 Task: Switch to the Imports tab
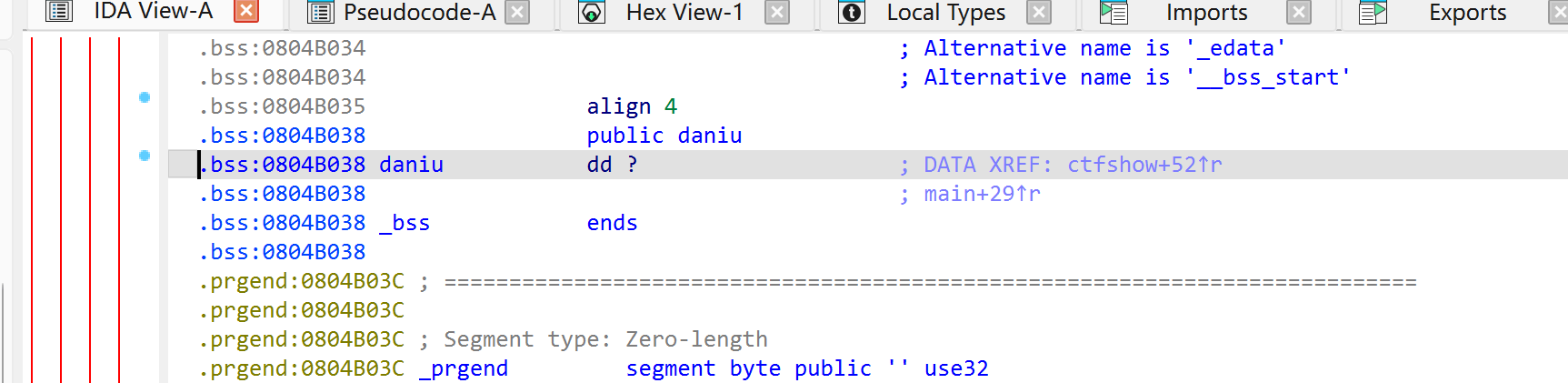click(1206, 13)
